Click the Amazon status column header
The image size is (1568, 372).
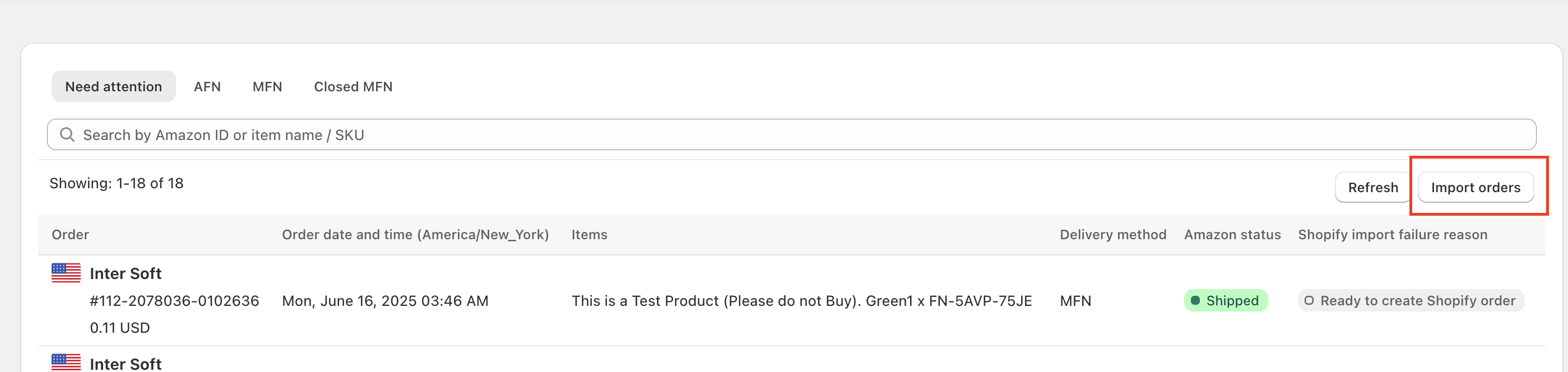pos(1232,234)
